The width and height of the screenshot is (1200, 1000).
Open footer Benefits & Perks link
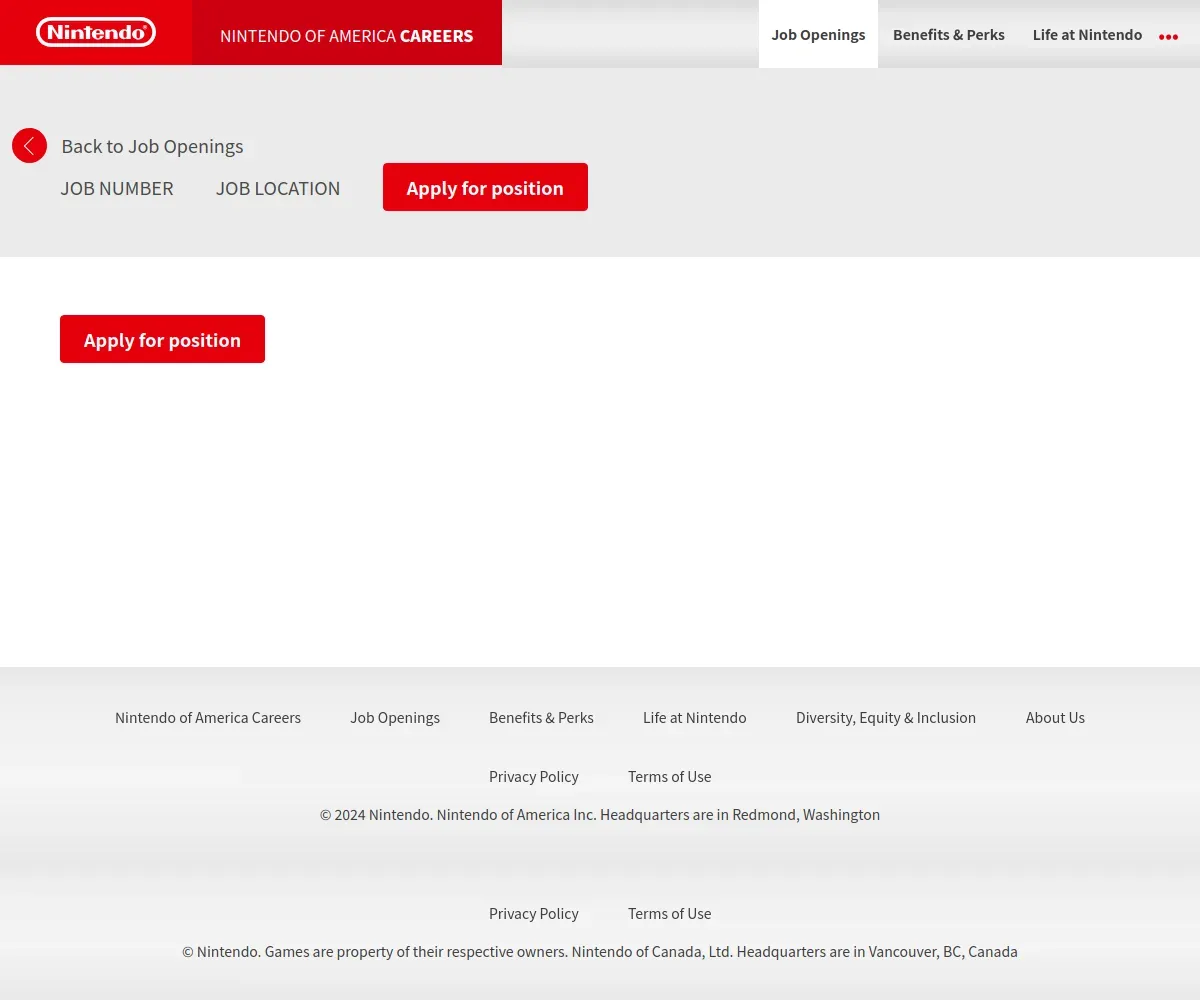[541, 717]
